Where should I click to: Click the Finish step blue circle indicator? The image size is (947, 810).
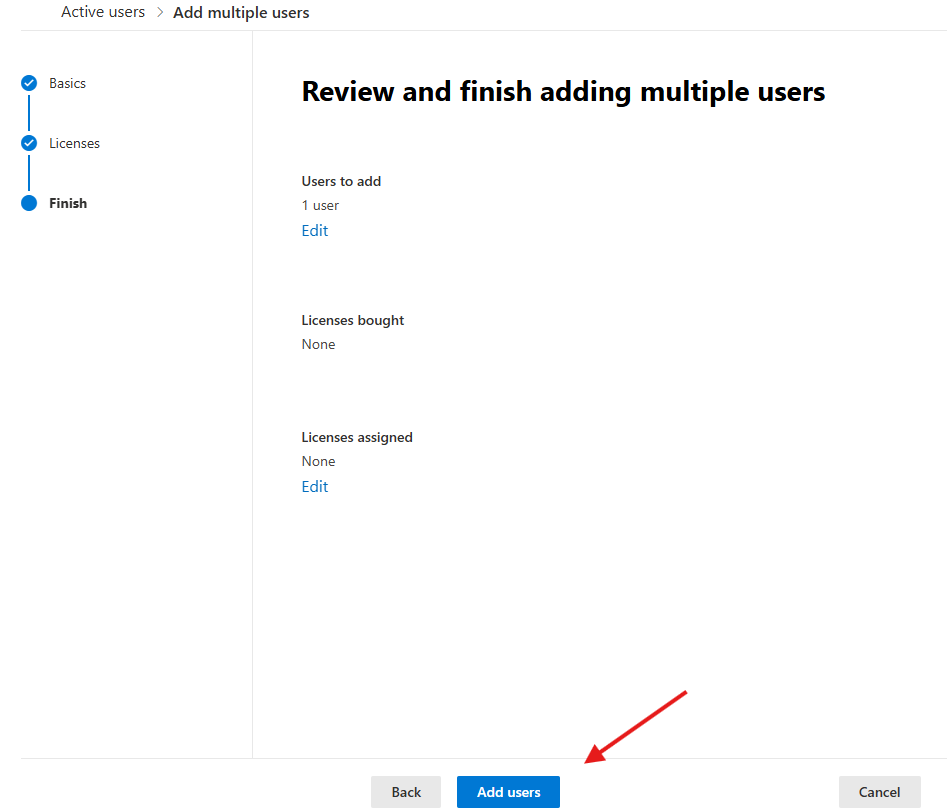click(29, 203)
